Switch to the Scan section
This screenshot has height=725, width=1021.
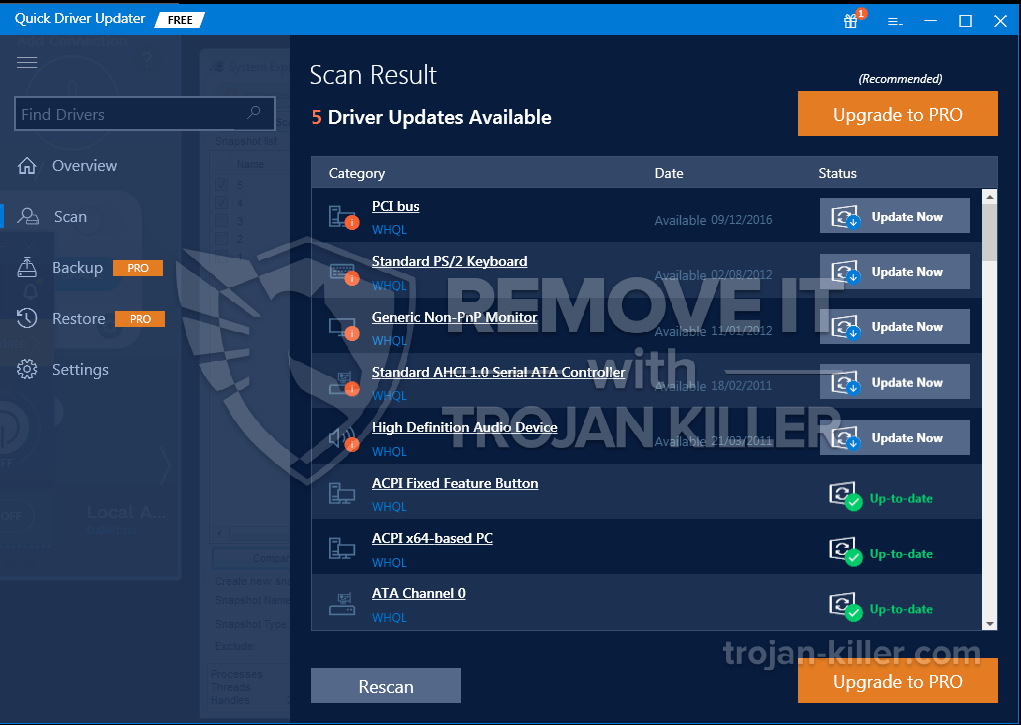click(x=70, y=216)
